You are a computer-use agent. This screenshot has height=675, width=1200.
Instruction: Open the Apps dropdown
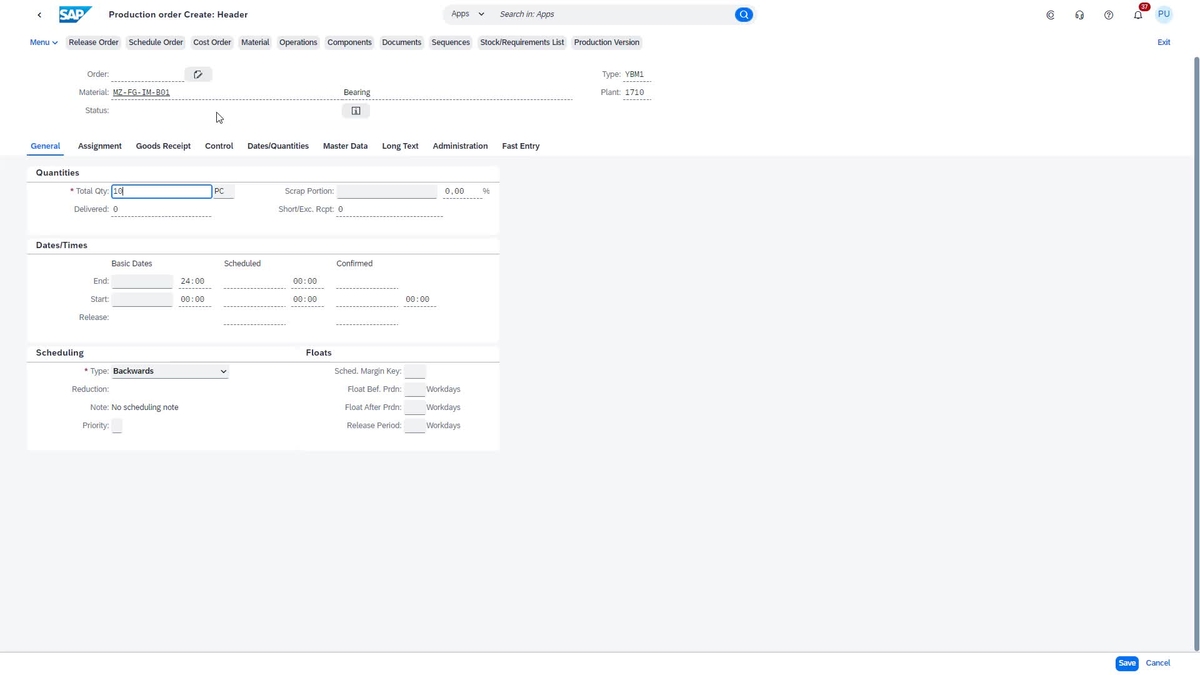[x=466, y=14]
